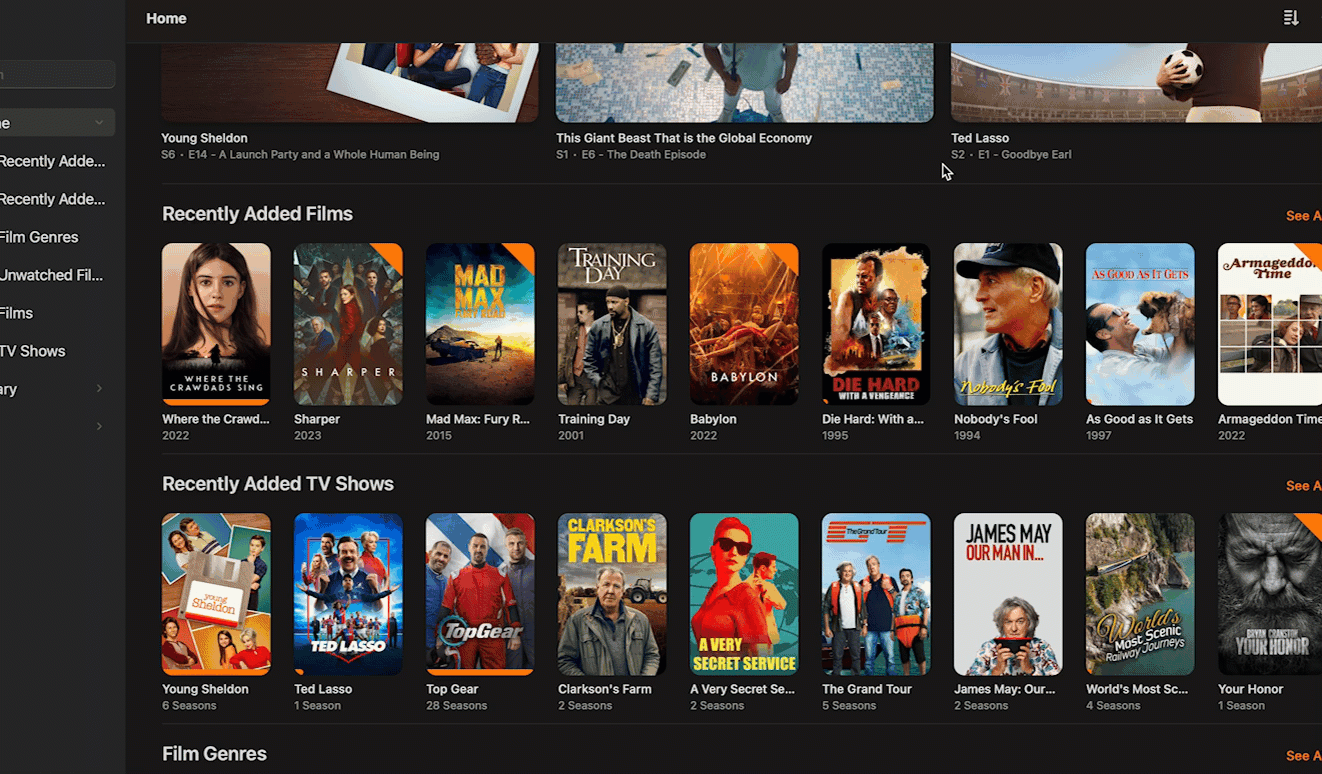
Task: Open the Nobody's Fool poster
Action: (x=1008, y=324)
